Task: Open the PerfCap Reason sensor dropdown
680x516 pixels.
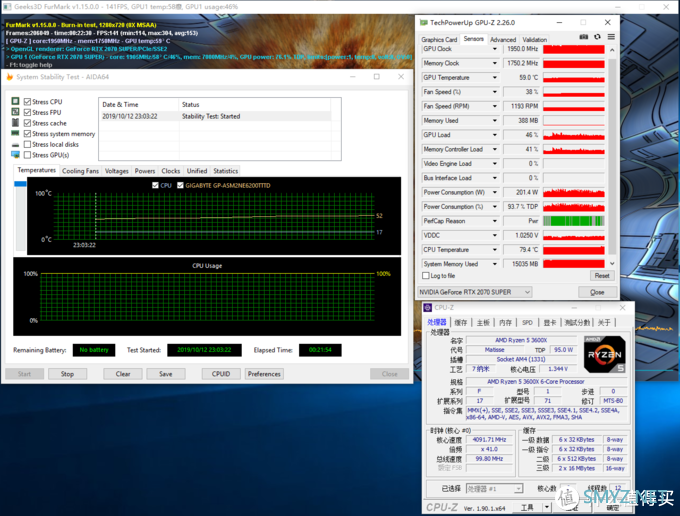Action: (x=494, y=221)
